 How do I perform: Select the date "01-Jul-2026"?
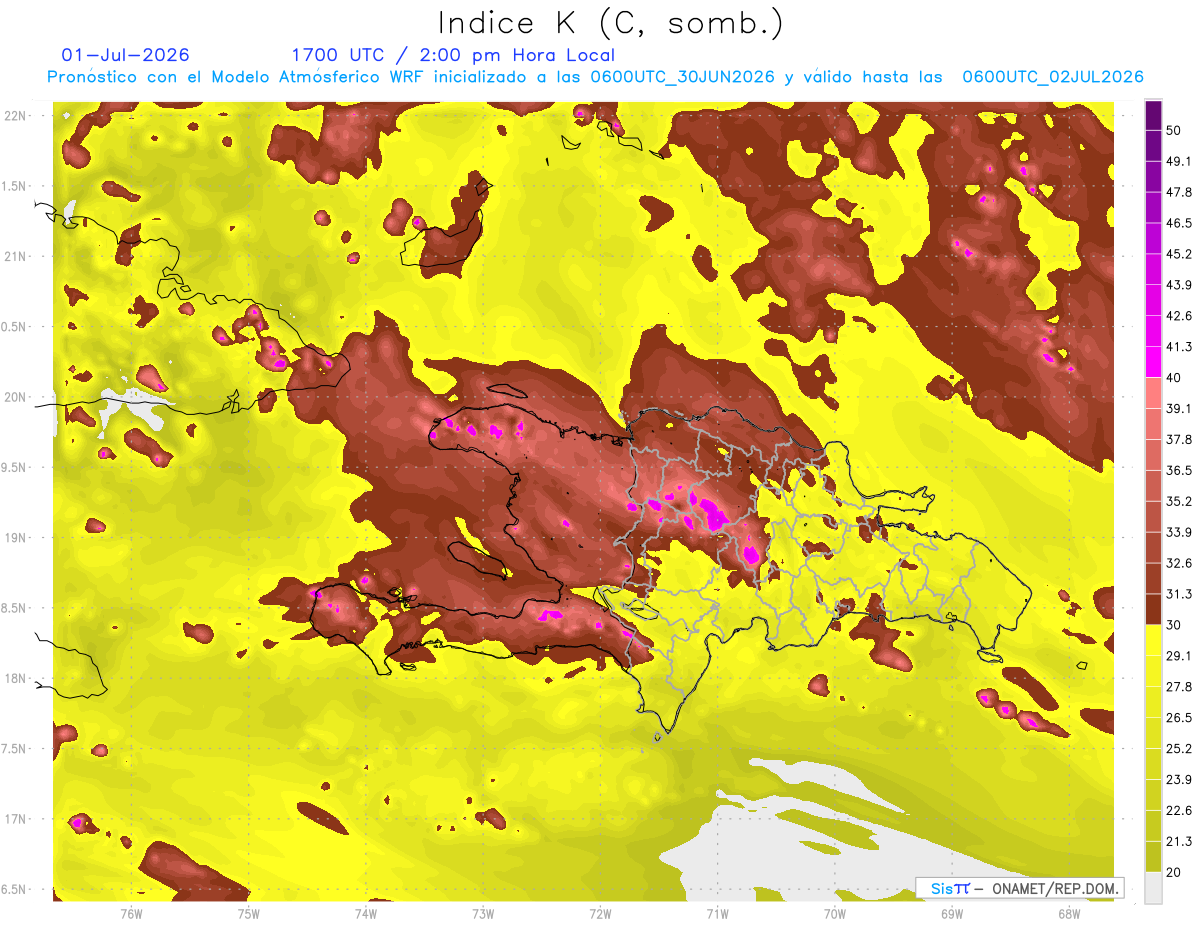[x=125, y=55]
